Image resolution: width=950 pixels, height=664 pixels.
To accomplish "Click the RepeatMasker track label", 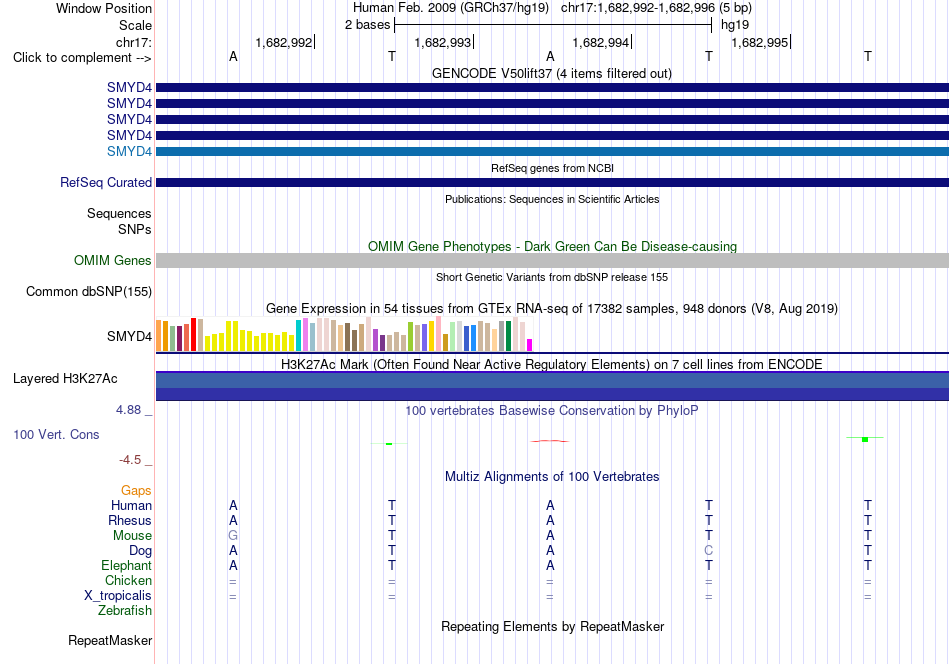I will 110,640.
